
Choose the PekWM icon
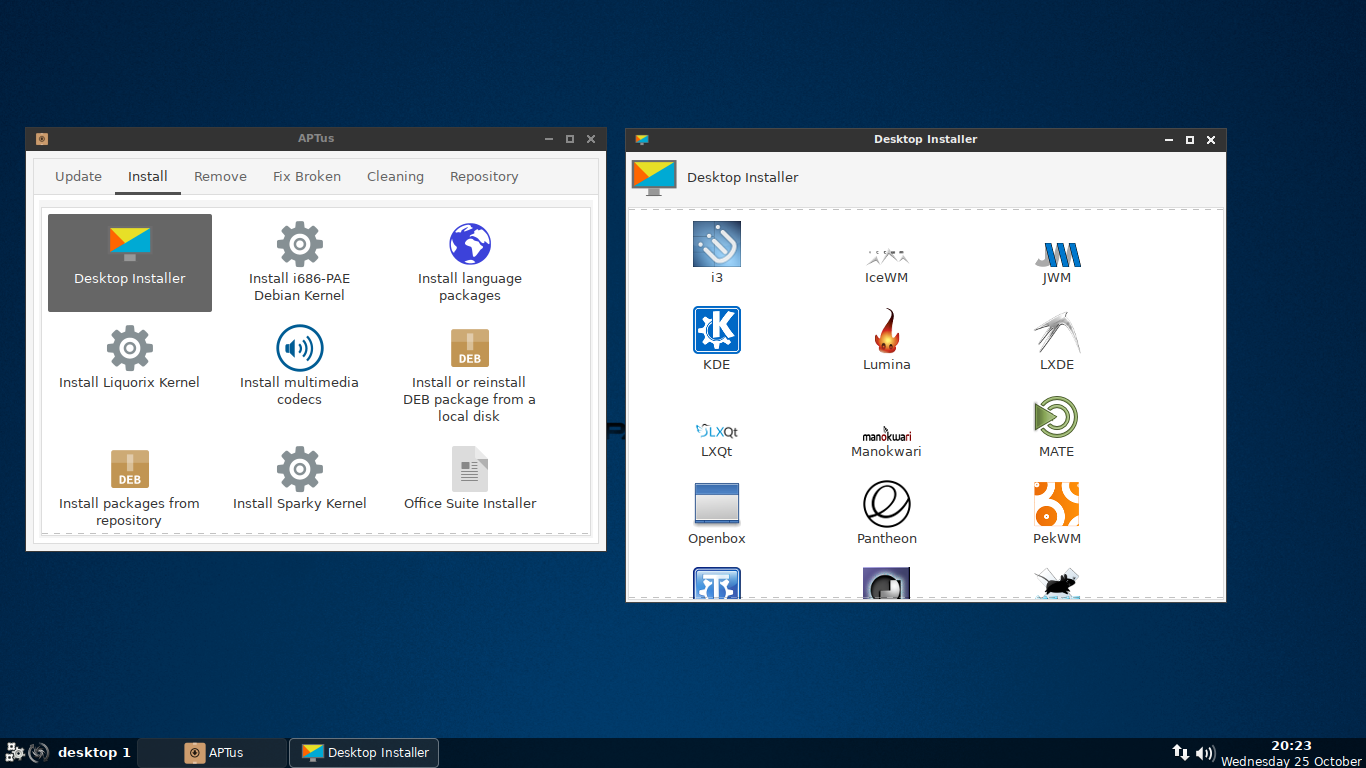[x=1057, y=504]
